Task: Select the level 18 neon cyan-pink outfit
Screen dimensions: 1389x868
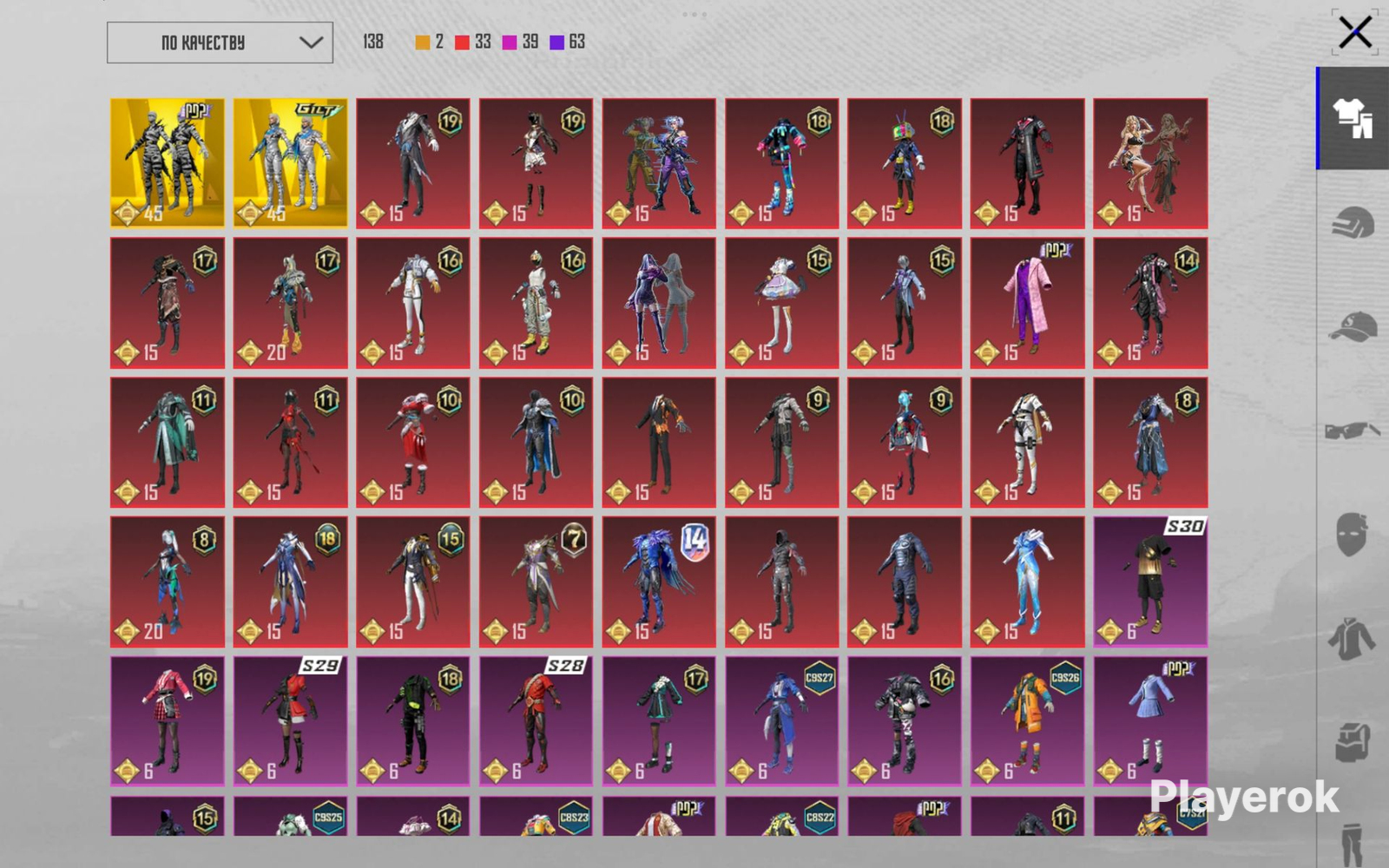Action: tap(782, 163)
